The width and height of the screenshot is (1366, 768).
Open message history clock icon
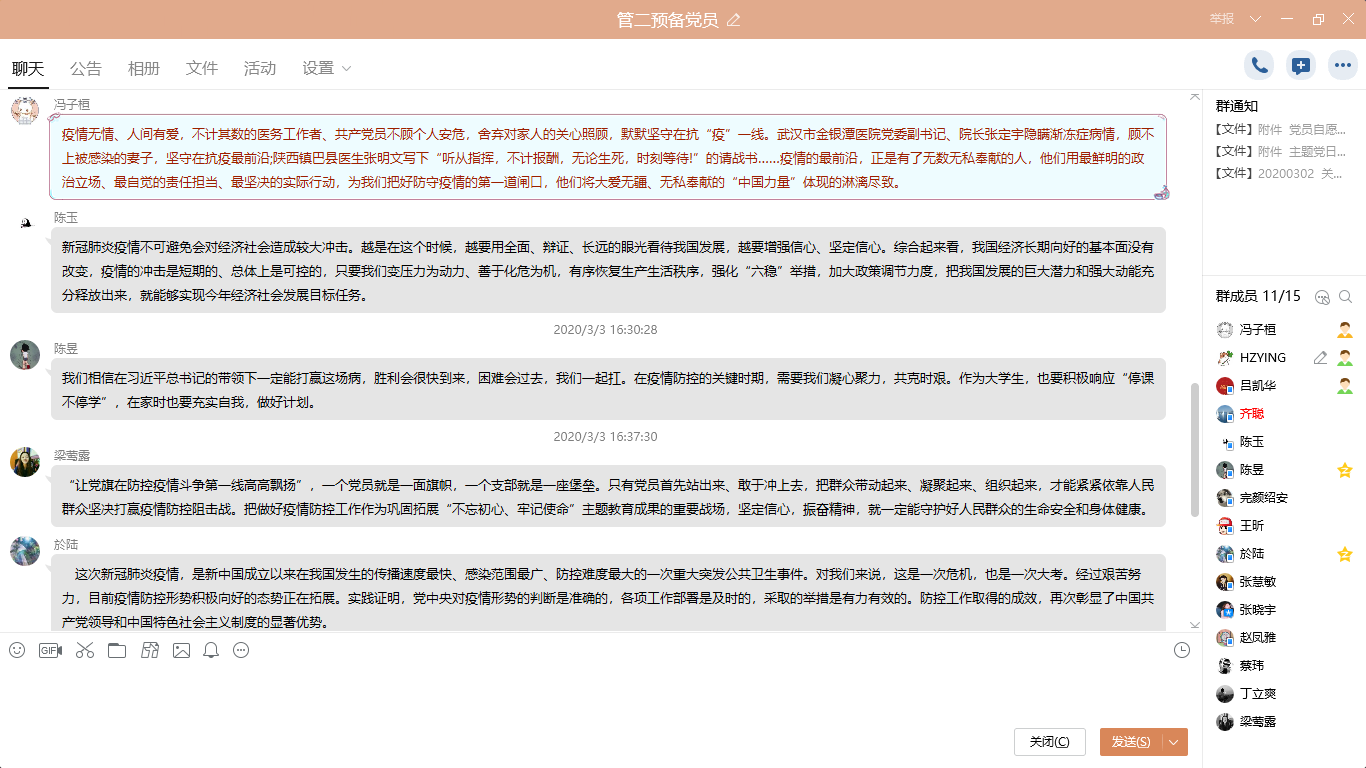pos(1182,650)
